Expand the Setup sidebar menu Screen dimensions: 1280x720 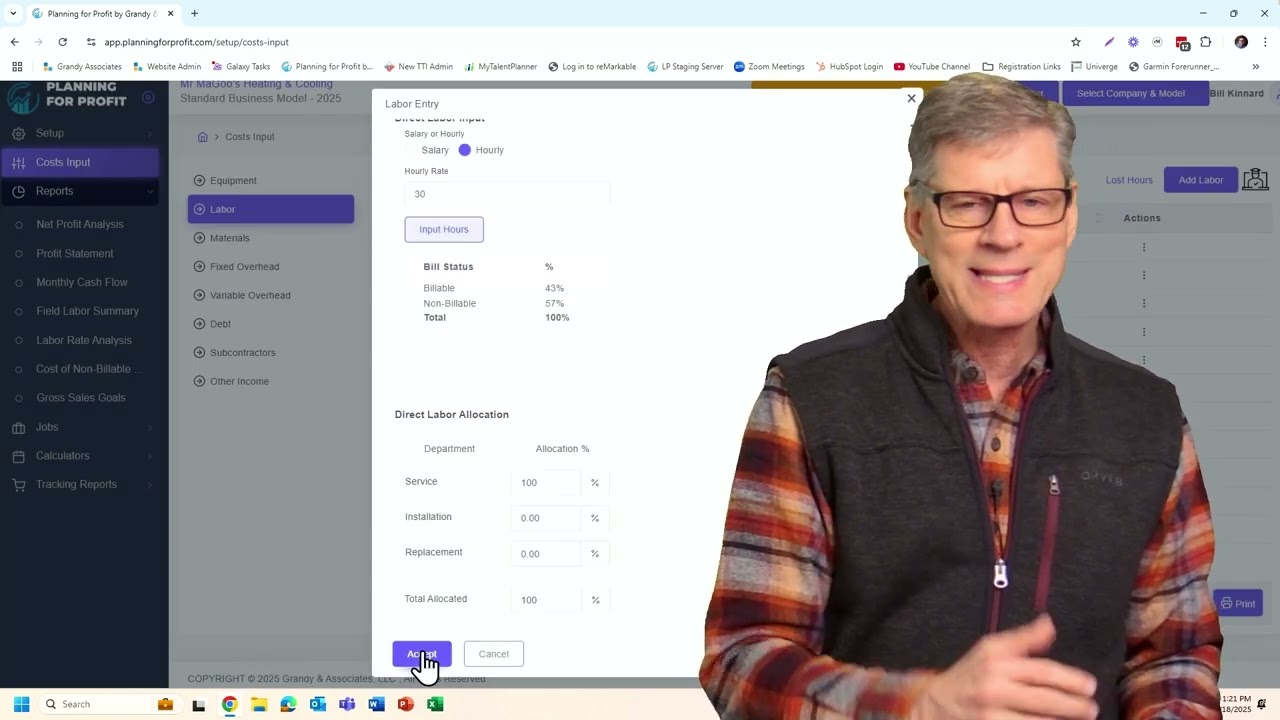click(82, 133)
